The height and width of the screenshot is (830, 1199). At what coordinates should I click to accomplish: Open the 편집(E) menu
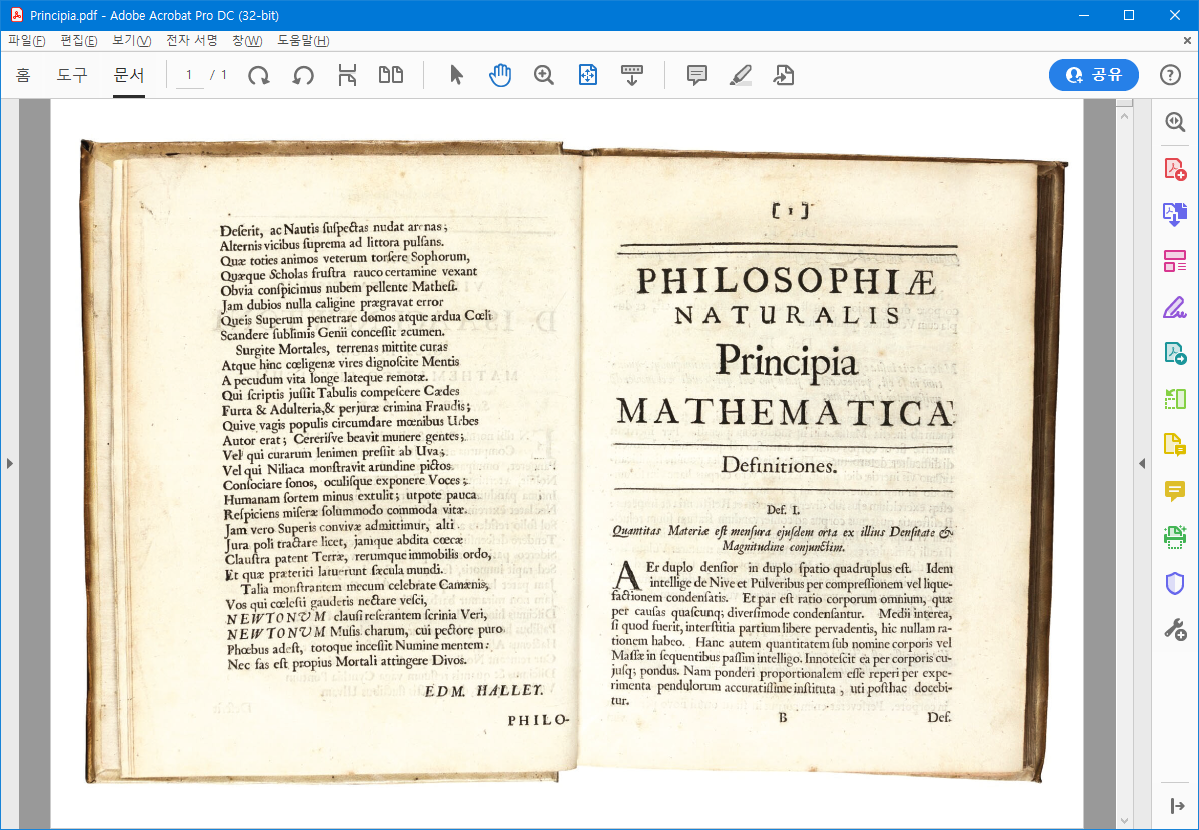pyautogui.click(x=79, y=41)
